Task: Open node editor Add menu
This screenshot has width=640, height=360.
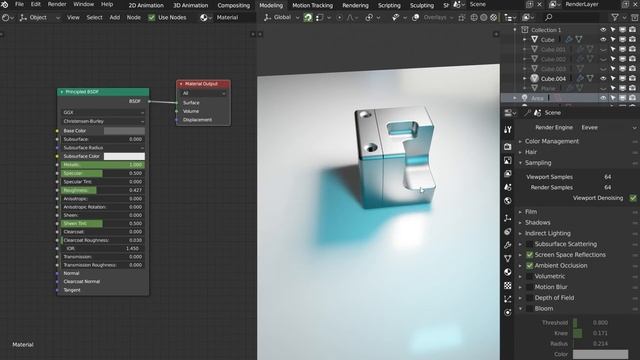Action: [115, 18]
